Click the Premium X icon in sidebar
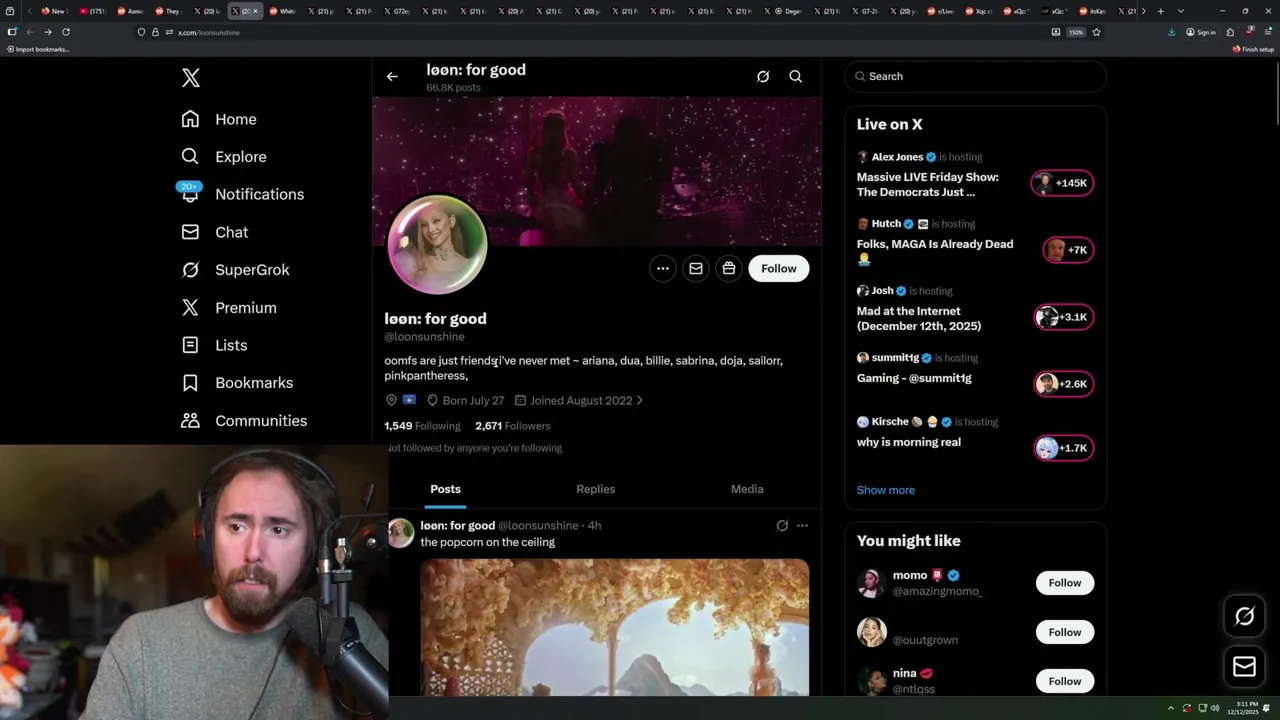This screenshot has width=1280, height=720. [190, 308]
